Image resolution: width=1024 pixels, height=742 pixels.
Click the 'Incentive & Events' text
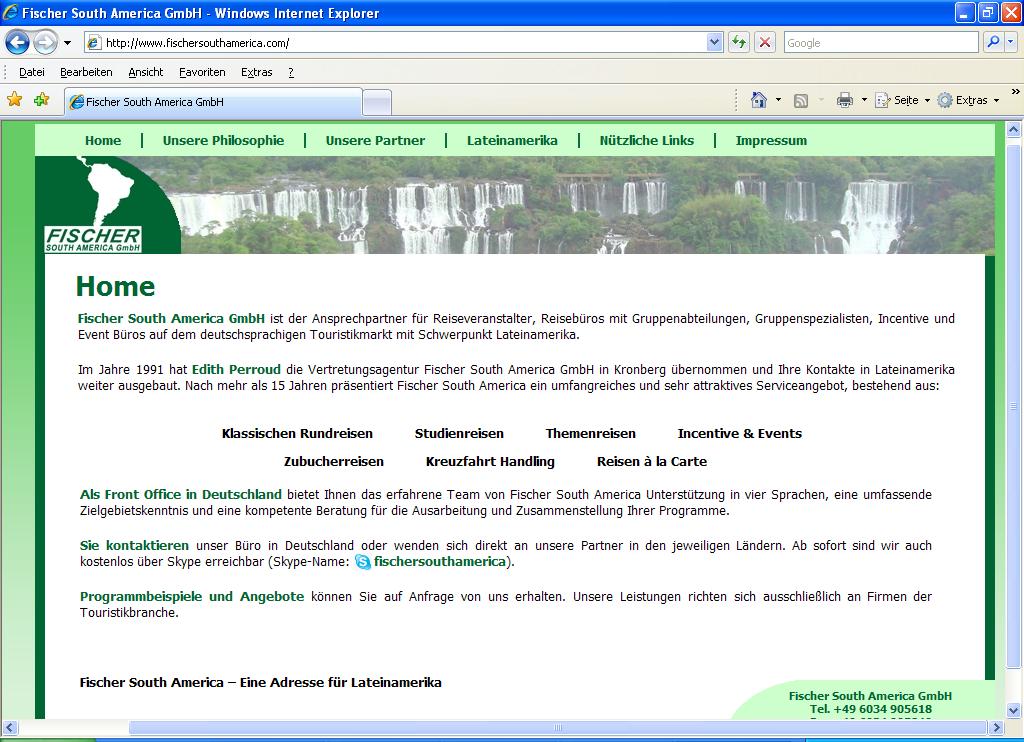pos(739,434)
